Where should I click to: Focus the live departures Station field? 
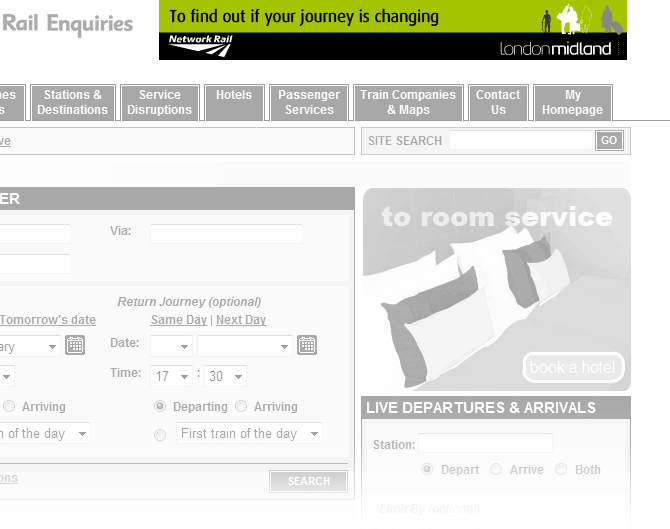tap(485, 443)
